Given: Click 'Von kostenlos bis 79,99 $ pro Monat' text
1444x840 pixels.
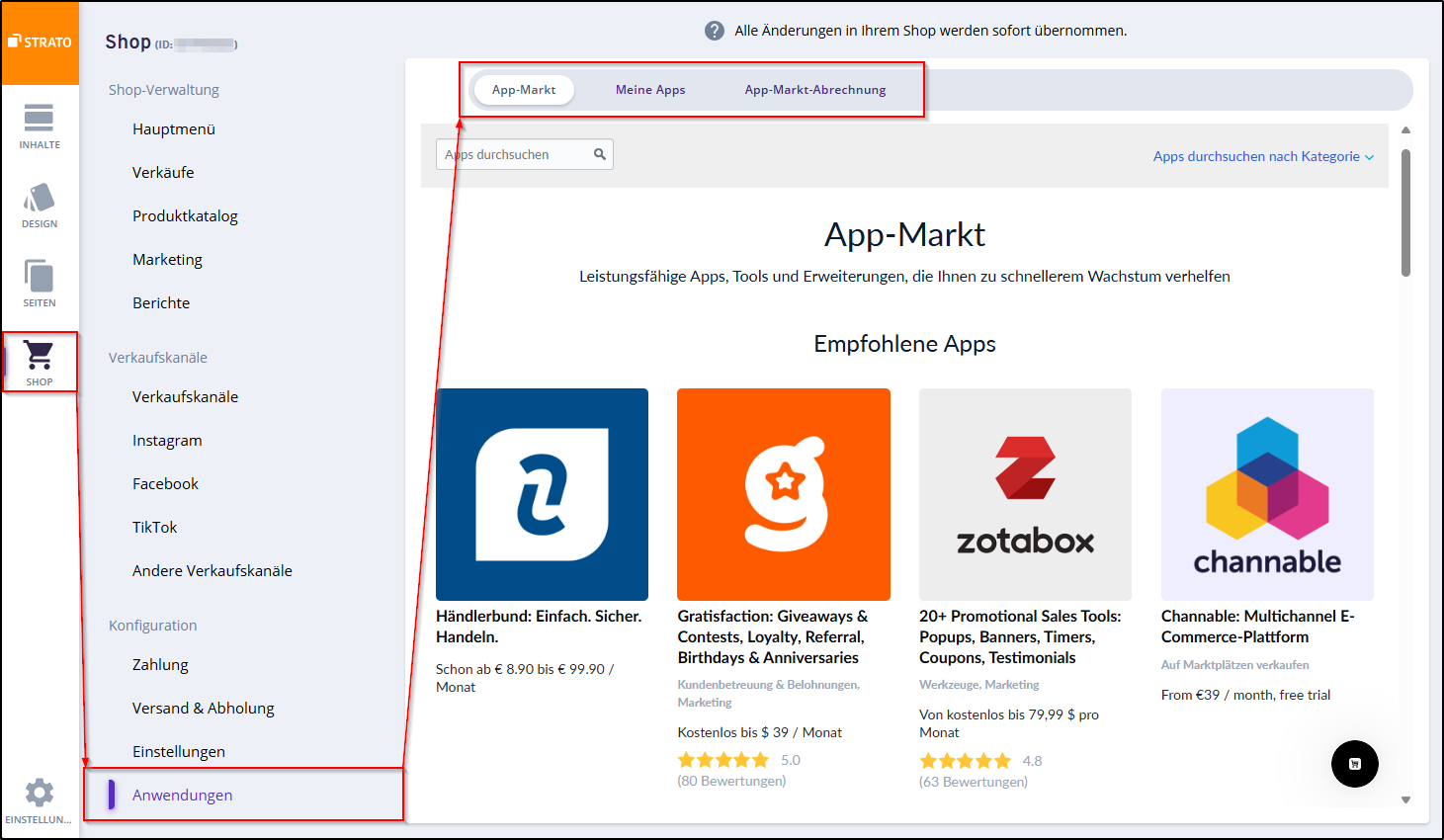Looking at the screenshot, I should [x=1009, y=723].
